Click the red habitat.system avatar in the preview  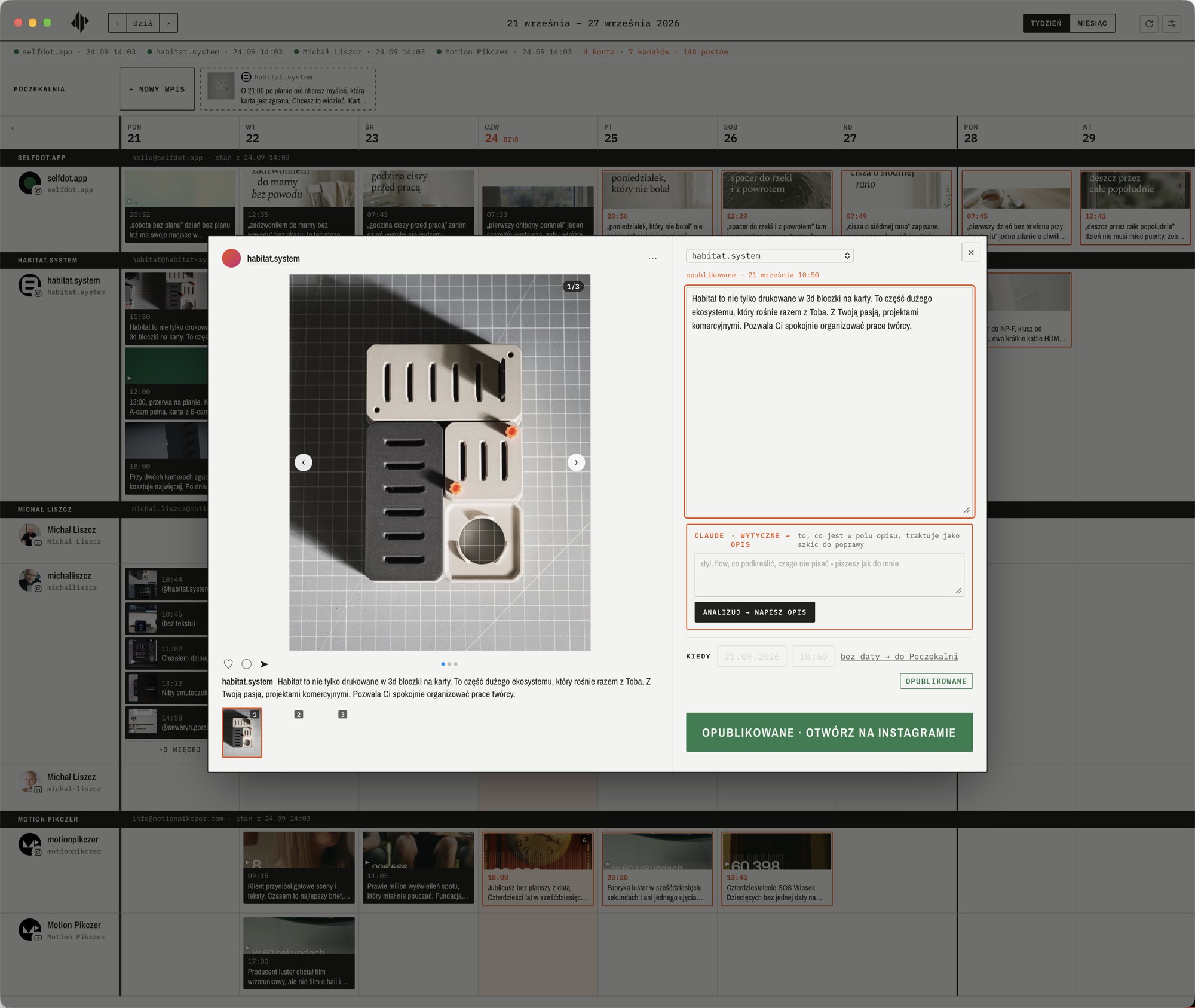pyautogui.click(x=231, y=258)
